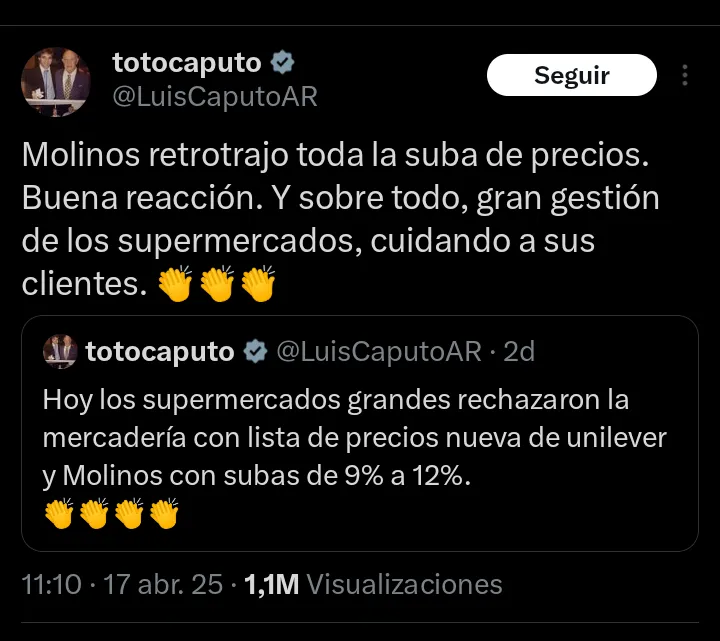
Task: Open the three-dot more options menu
Action: pos(685,76)
